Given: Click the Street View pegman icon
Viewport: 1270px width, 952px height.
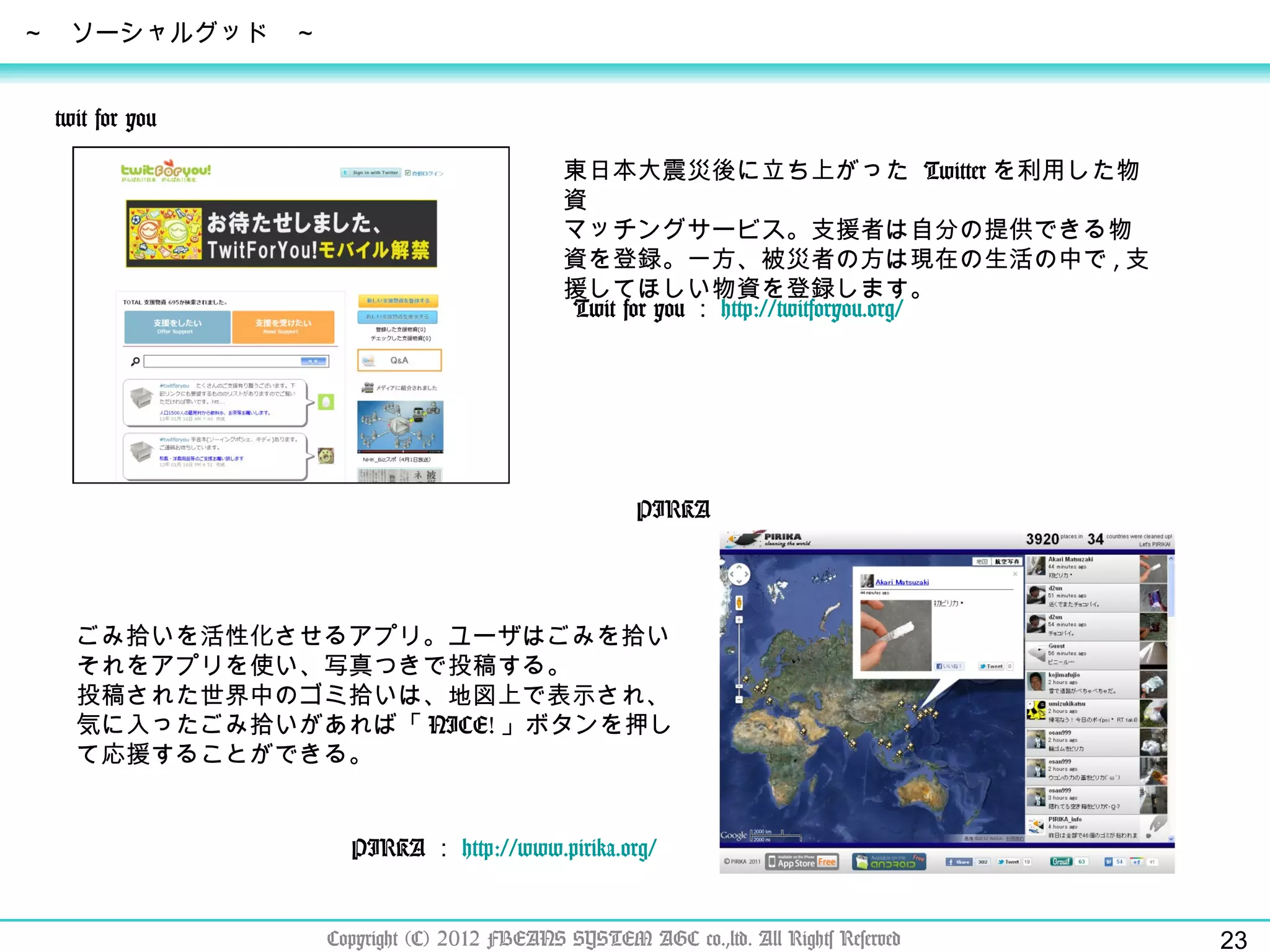Looking at the screenshot, I should click(x=739, y=602).
